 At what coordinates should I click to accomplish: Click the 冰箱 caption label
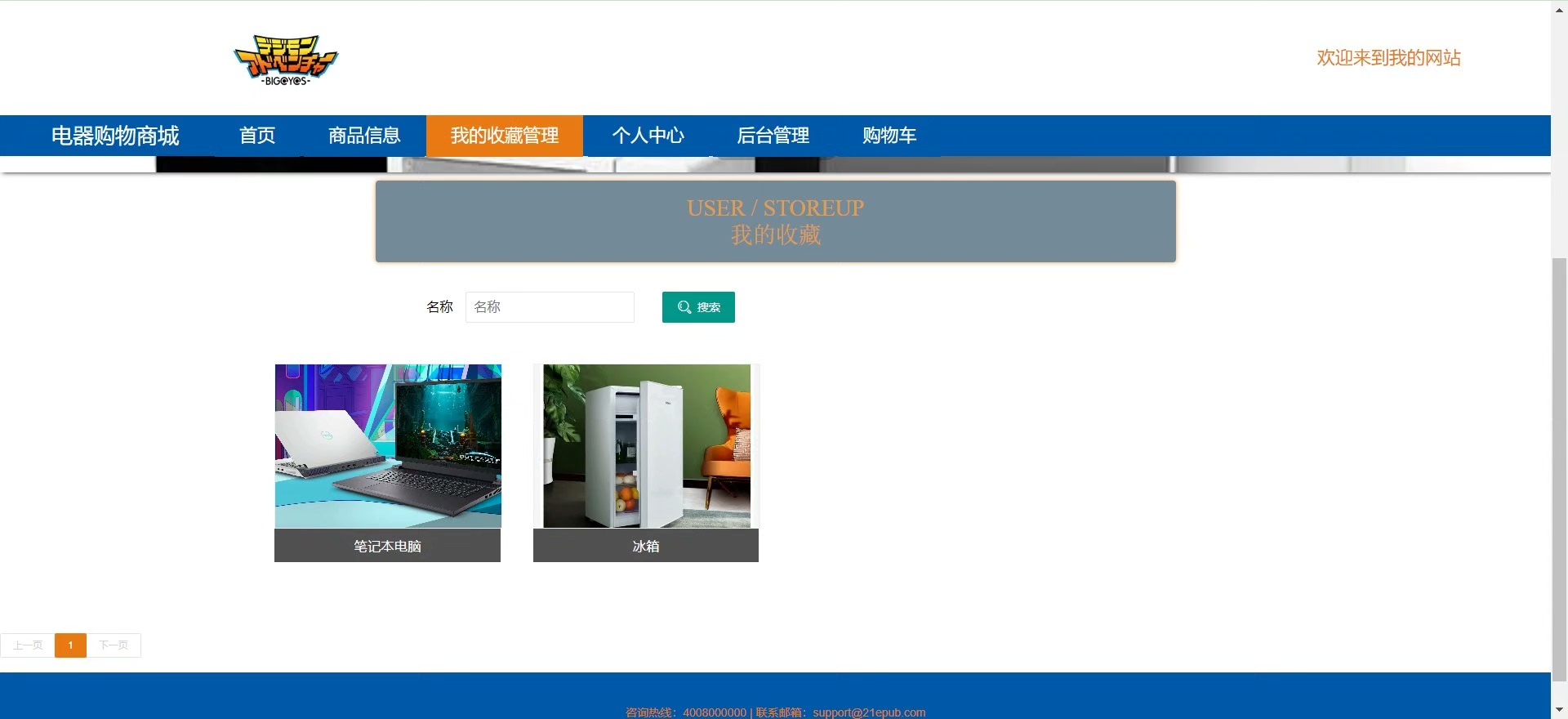(x=646, y=546)
